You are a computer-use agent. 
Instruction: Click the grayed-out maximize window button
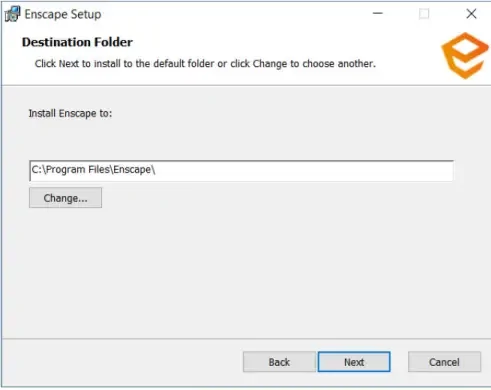coord(424,14)
